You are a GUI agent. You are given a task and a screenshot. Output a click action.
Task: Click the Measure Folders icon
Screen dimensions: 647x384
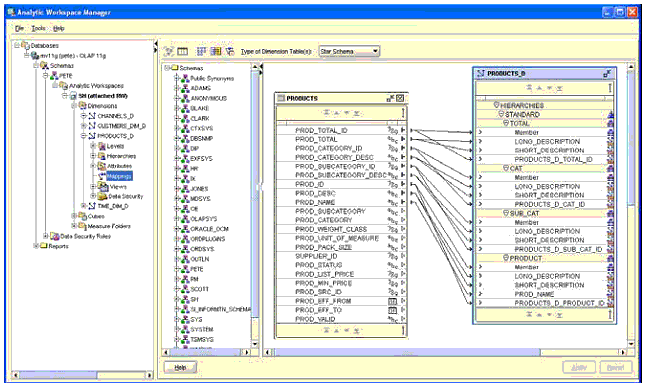[82, 226]
